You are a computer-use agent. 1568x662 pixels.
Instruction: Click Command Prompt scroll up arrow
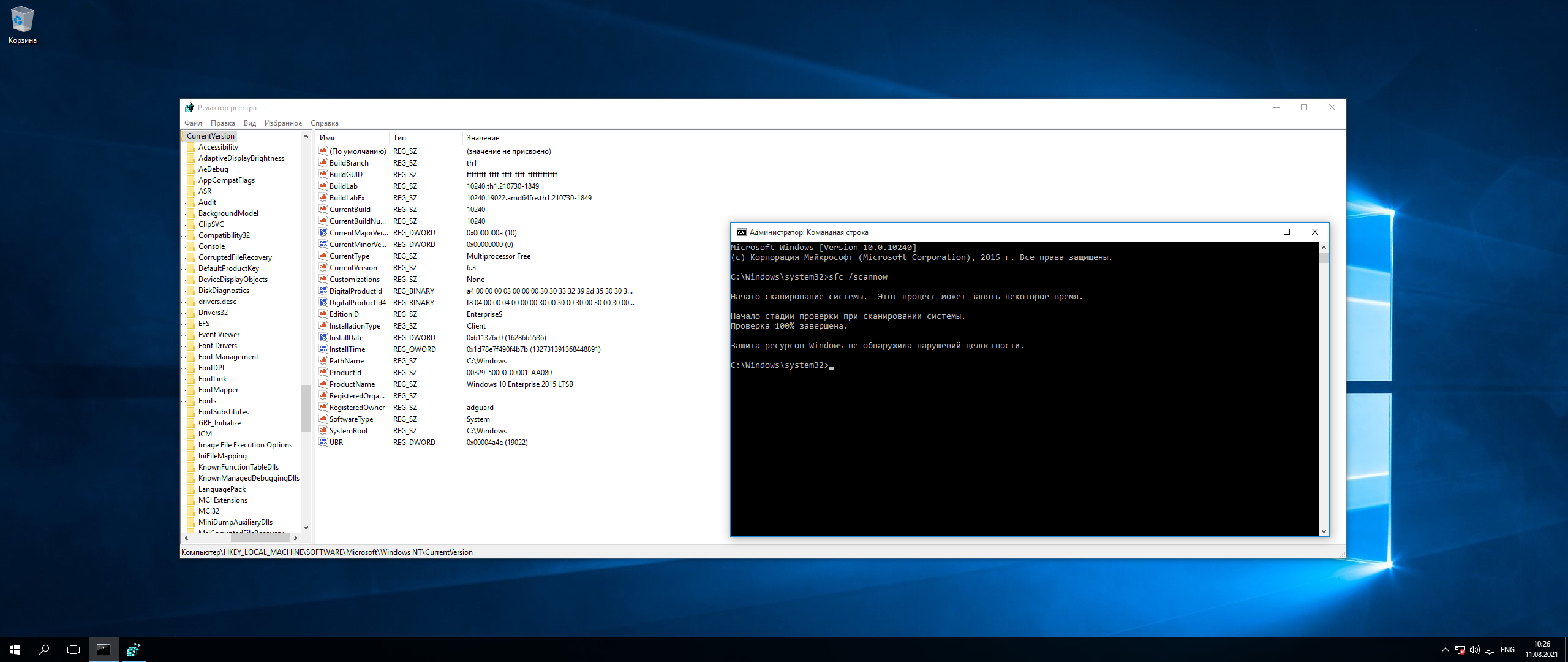point(1324,247)
